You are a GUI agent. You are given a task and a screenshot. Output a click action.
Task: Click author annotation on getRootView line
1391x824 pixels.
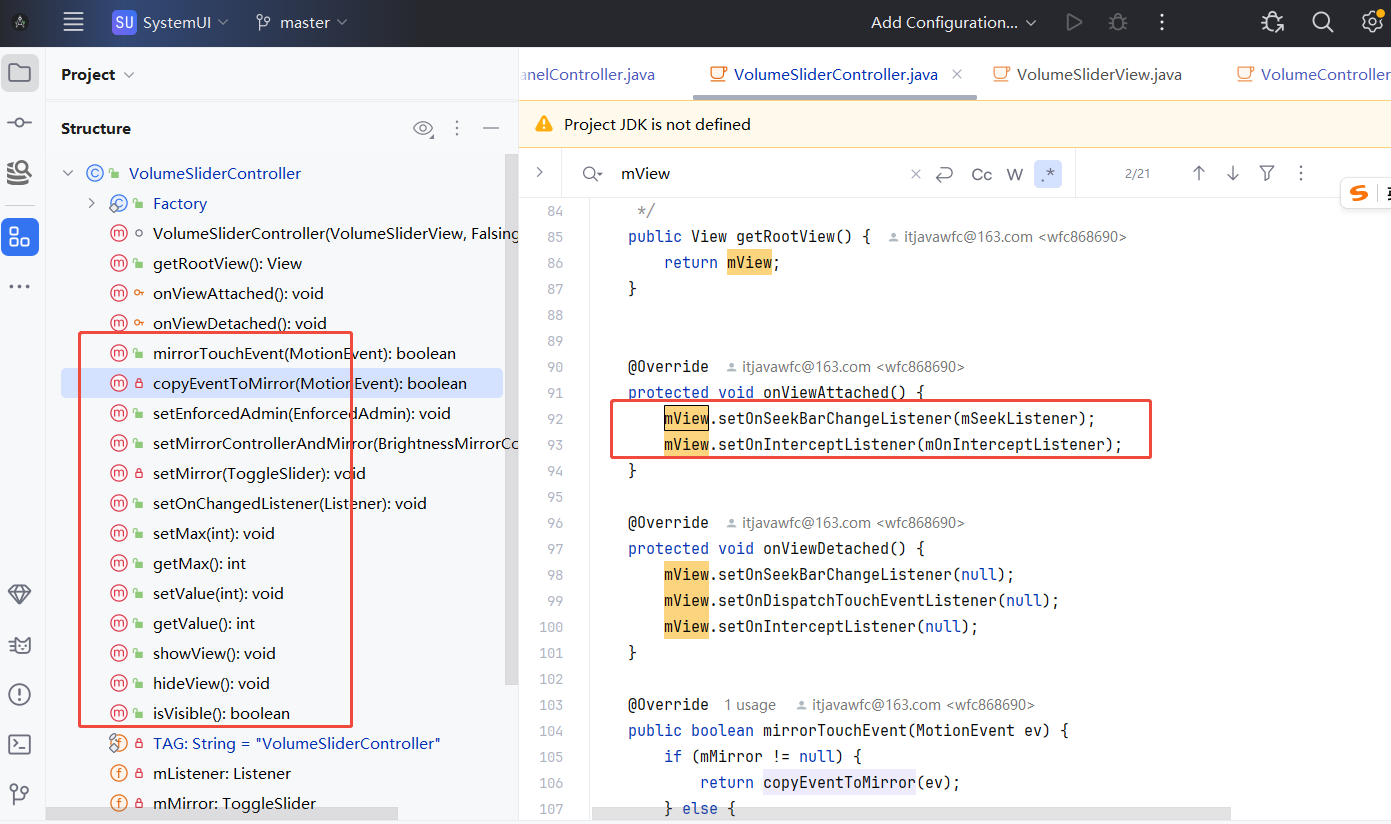coord(1007,237)
